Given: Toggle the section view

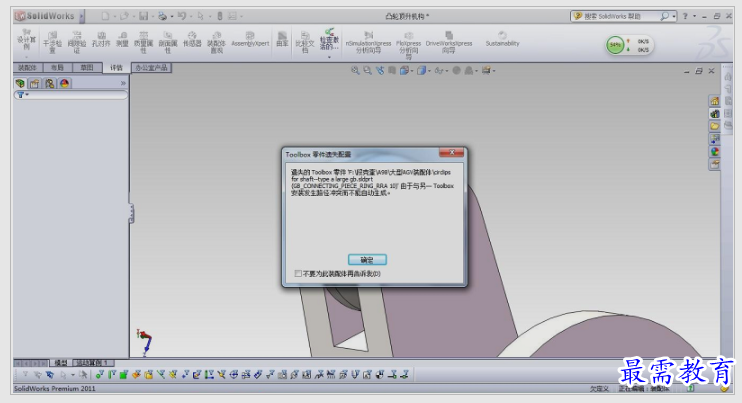Looking at the screenshot, I should 392,70.
